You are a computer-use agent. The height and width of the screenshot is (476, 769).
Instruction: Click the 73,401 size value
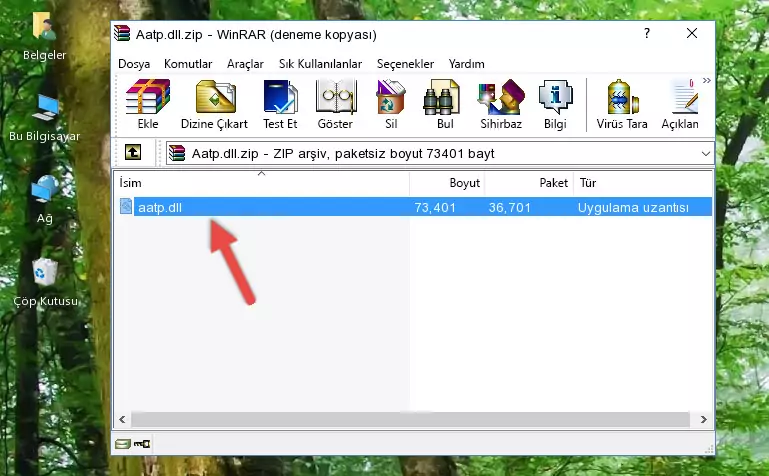coord(435,207)
